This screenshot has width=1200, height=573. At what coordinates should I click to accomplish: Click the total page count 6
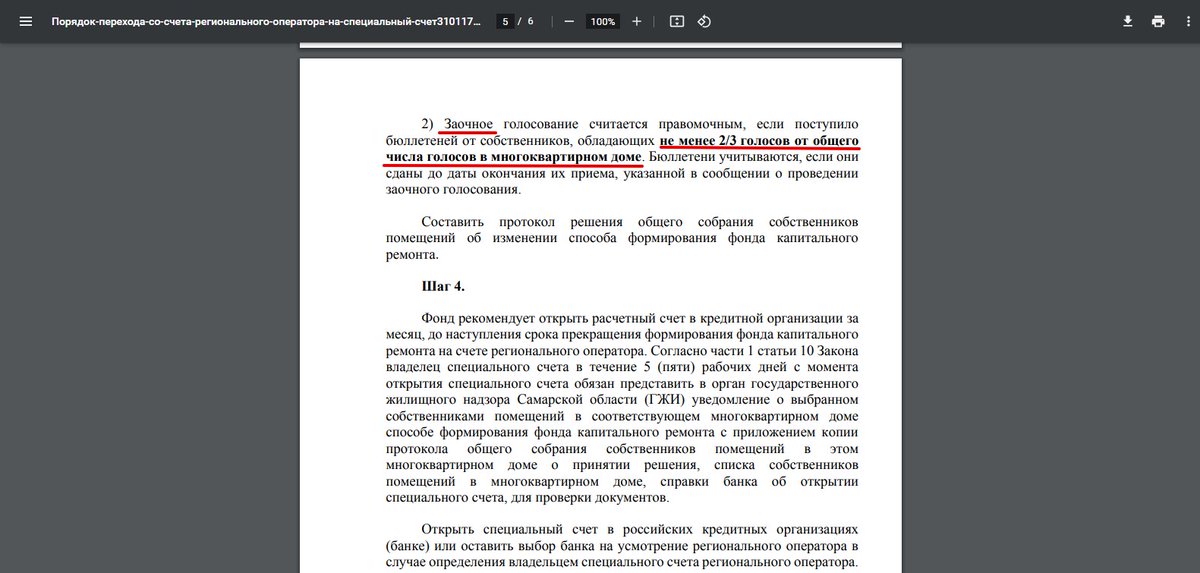point(531,21)
